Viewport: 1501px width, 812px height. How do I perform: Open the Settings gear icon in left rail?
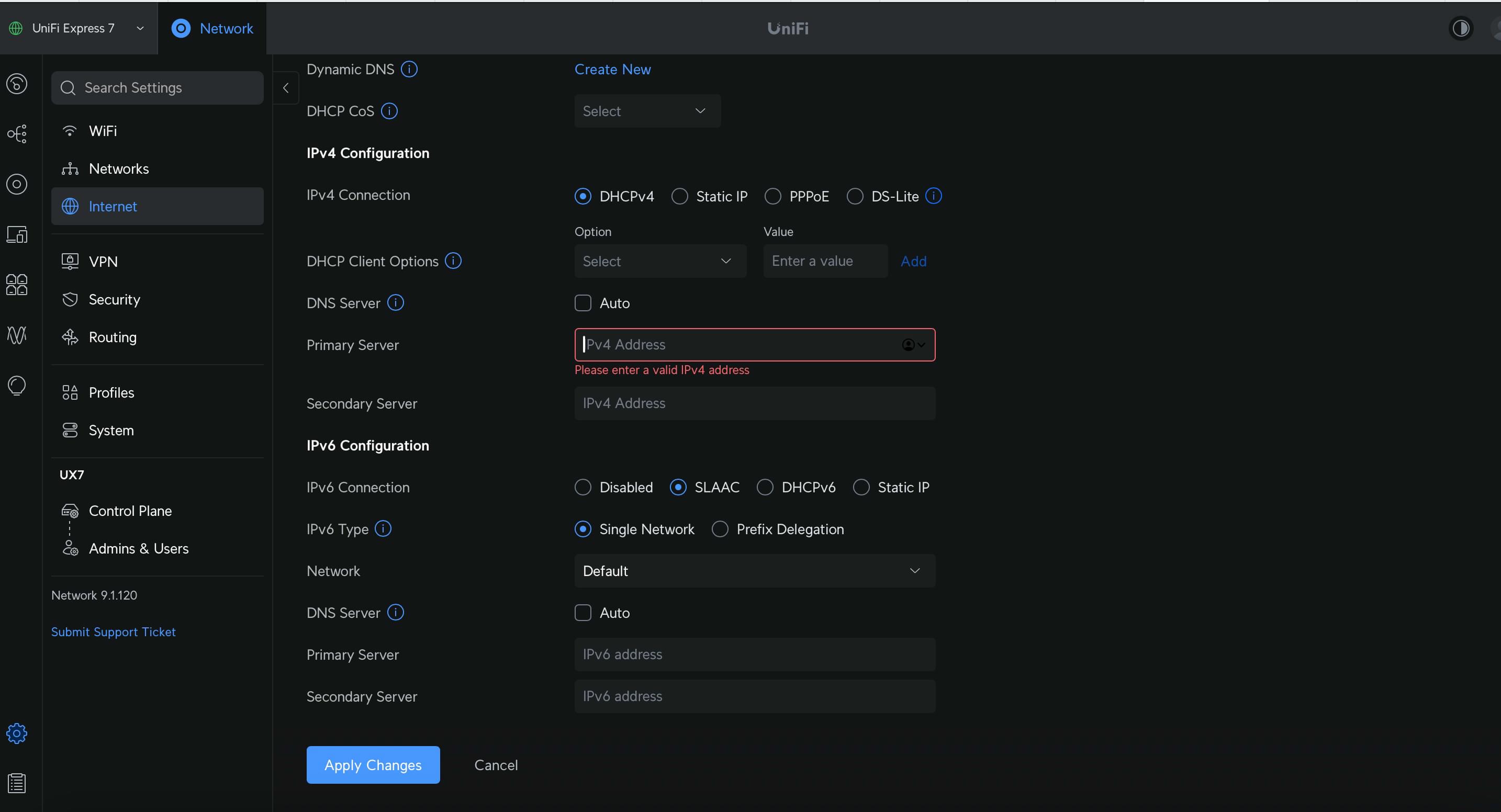[17, 734]
